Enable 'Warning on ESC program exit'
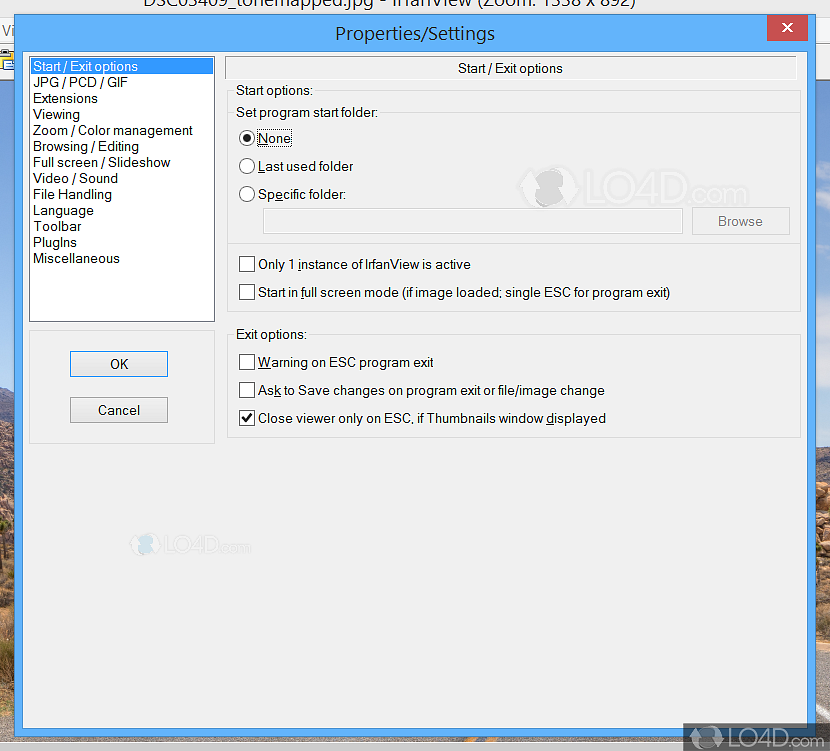The width and height of the screenshot is (830, 751). [x=247, y=362]
